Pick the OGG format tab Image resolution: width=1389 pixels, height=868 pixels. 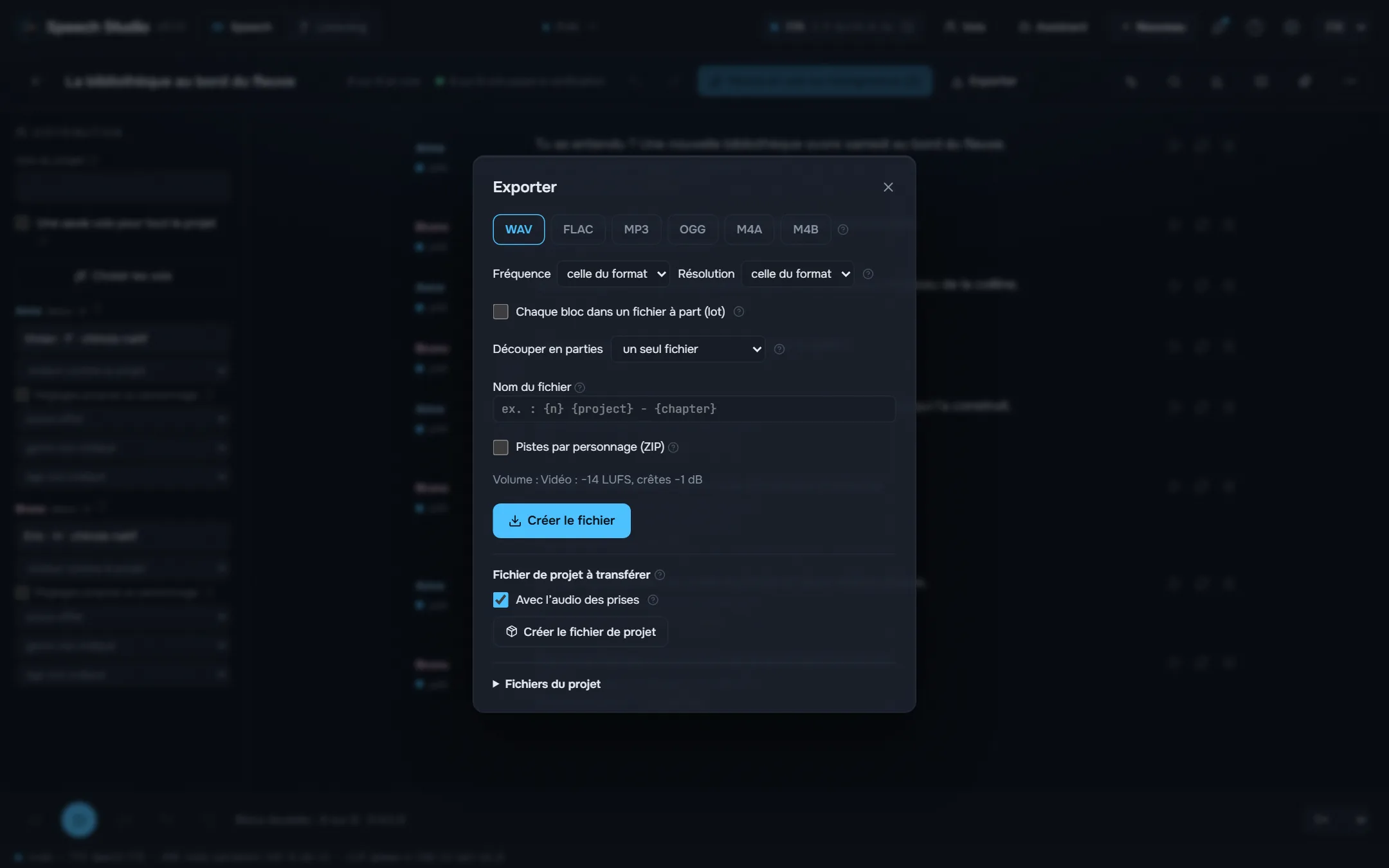click(692, 230)
